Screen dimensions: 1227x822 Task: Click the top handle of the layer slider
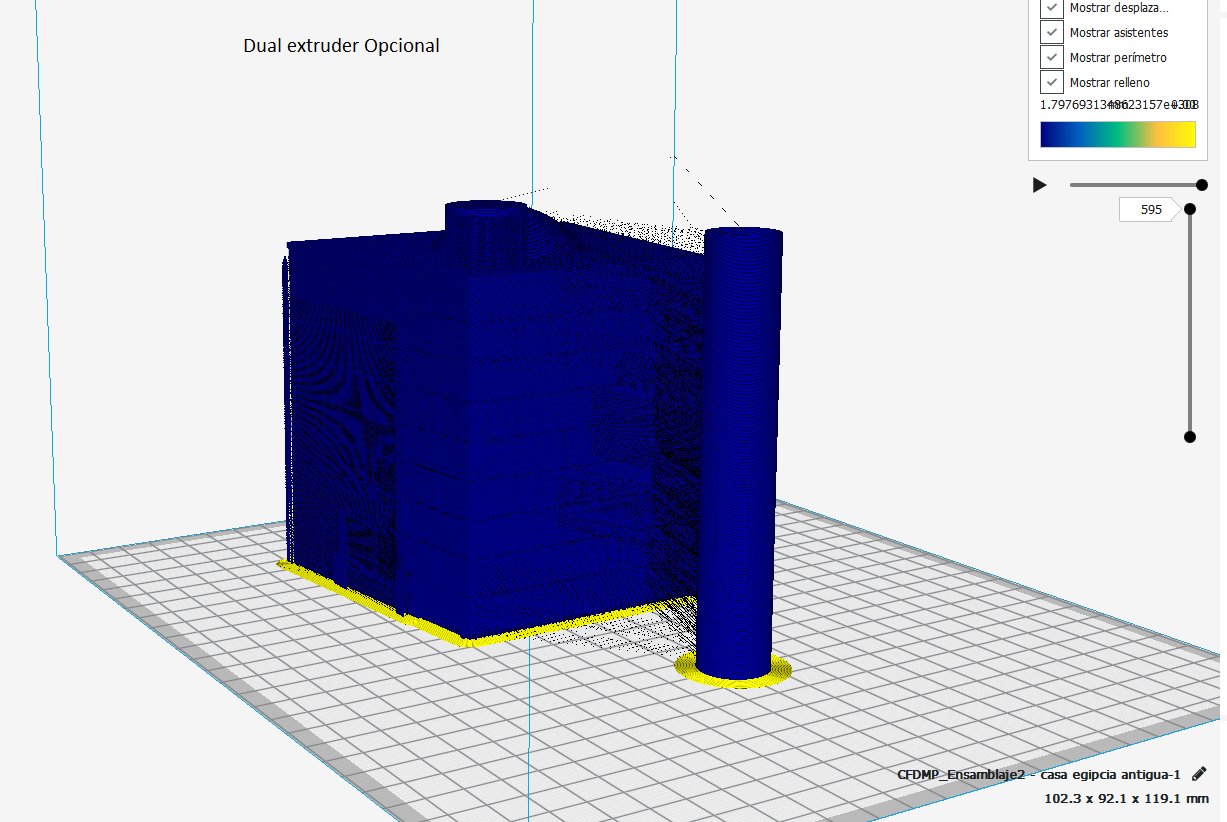coord(1190,209)
